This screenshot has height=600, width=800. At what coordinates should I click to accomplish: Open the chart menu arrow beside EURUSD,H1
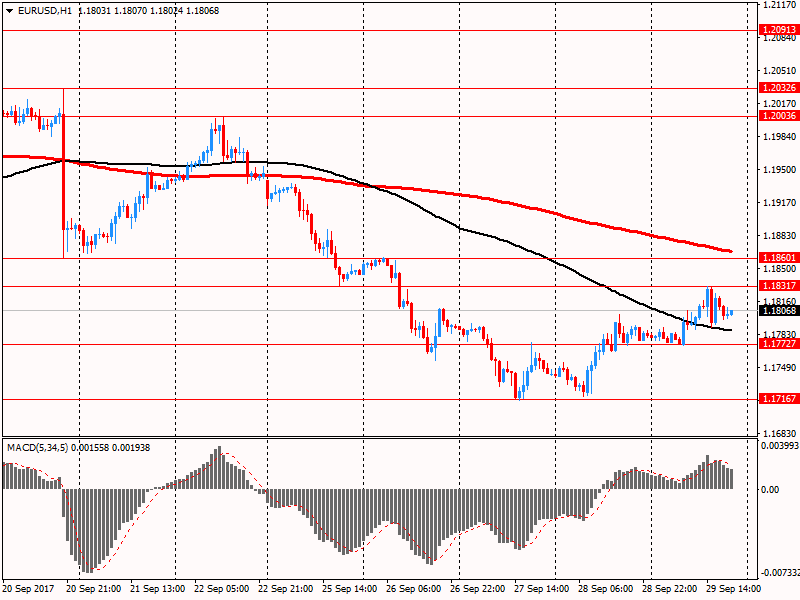tap(10, 11)
